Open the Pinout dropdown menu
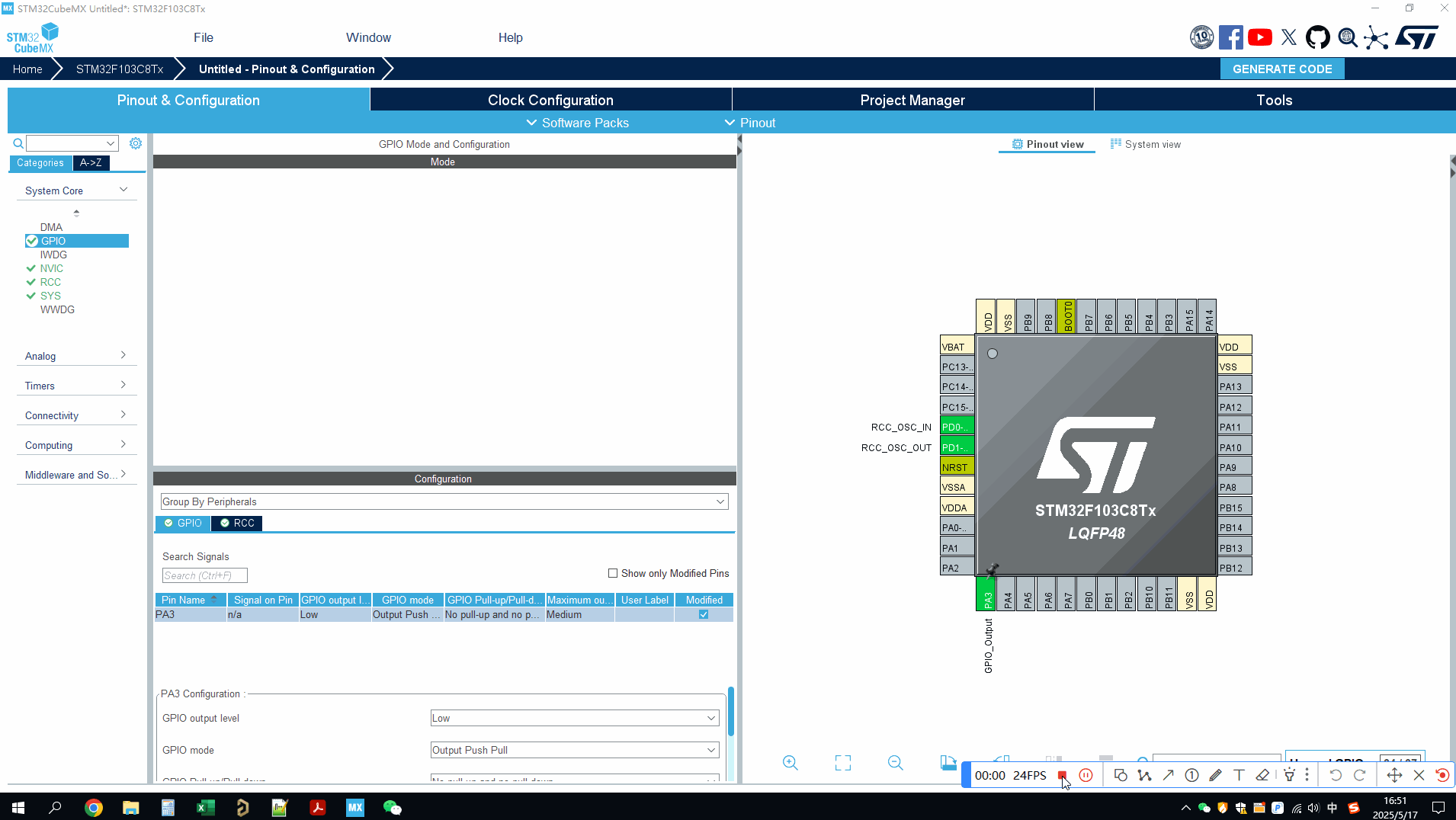Viewport: 1456px width, 820px height. [750, 123]
